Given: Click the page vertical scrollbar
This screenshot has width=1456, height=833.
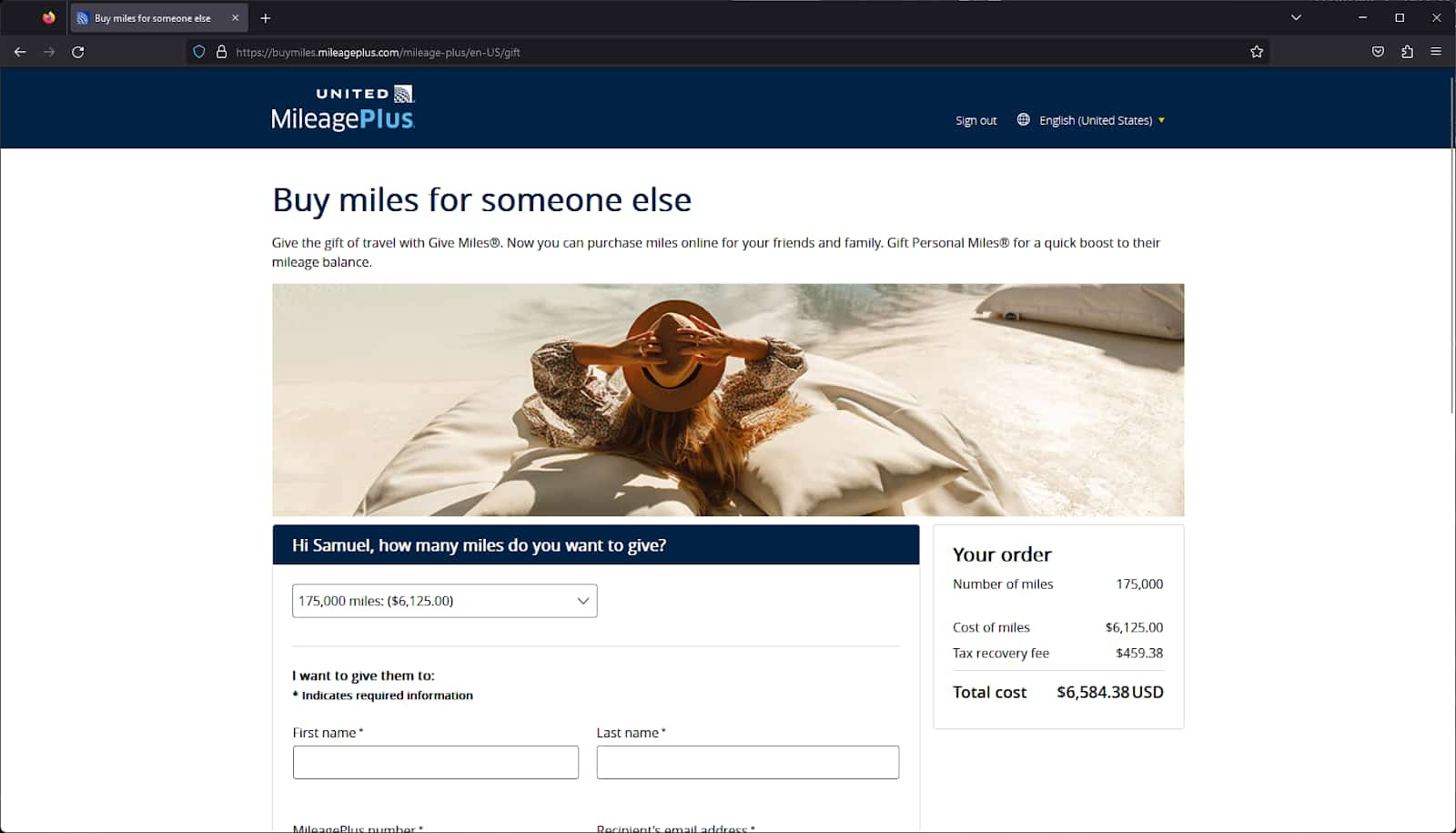Looking at the screenshot, I should [x=1451, y=246].
